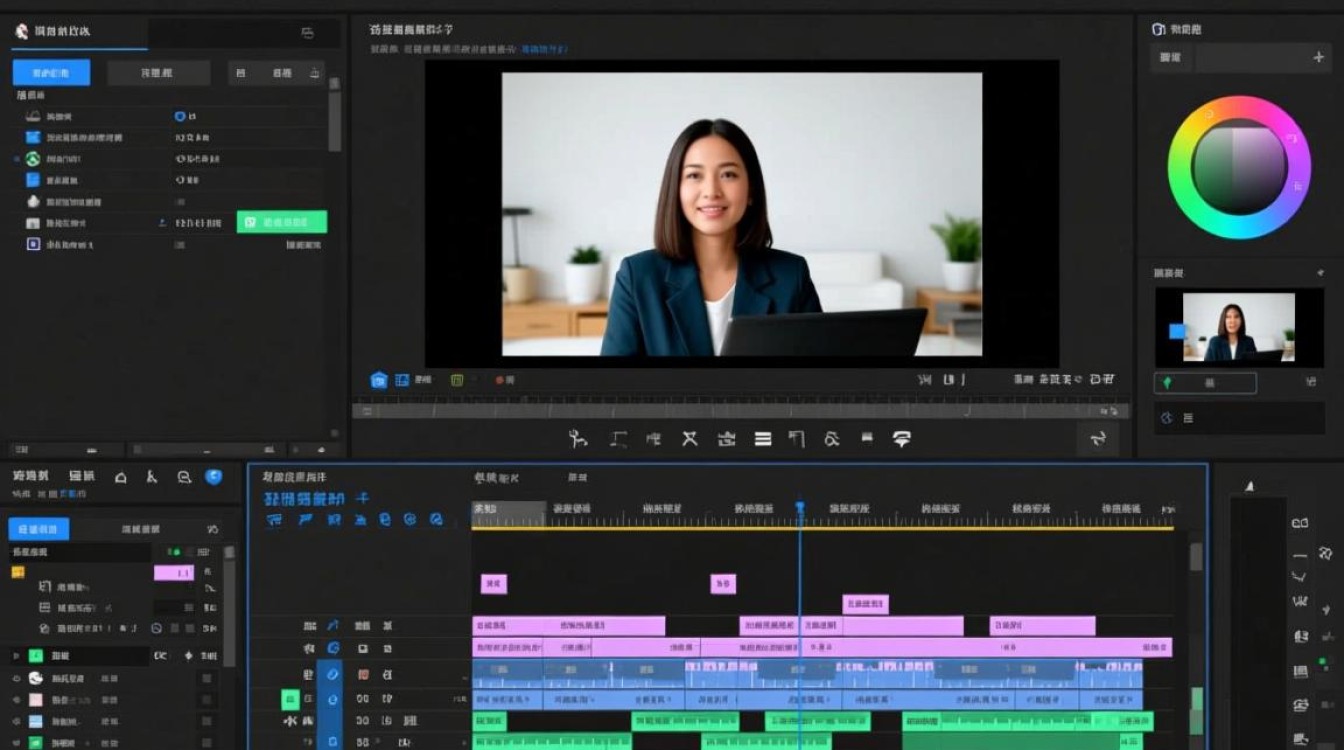Expand the row with the green icon using its triangle
Image resolution: width=1344 pixels, height=750 pixels.
15,656
